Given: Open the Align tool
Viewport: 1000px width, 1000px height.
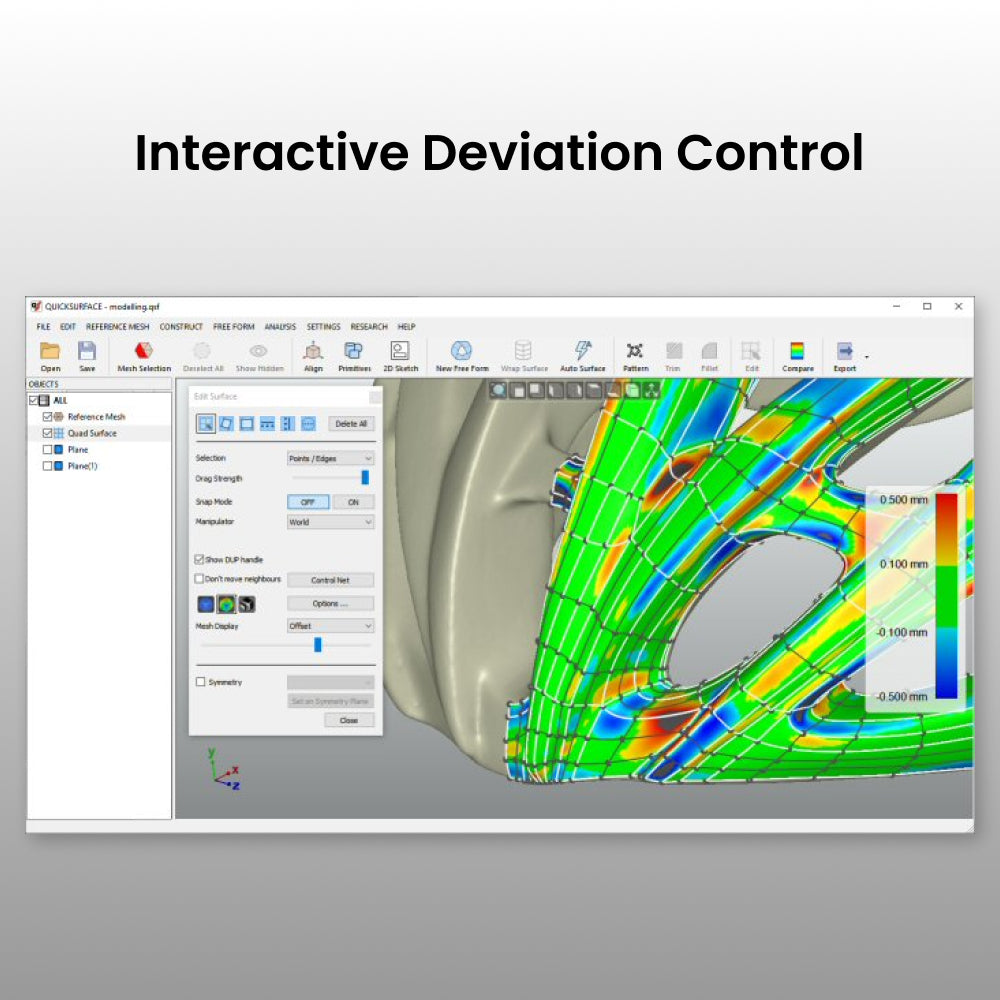Looking at the screenshot, I should pyautogui.click(x=313, y=352).
